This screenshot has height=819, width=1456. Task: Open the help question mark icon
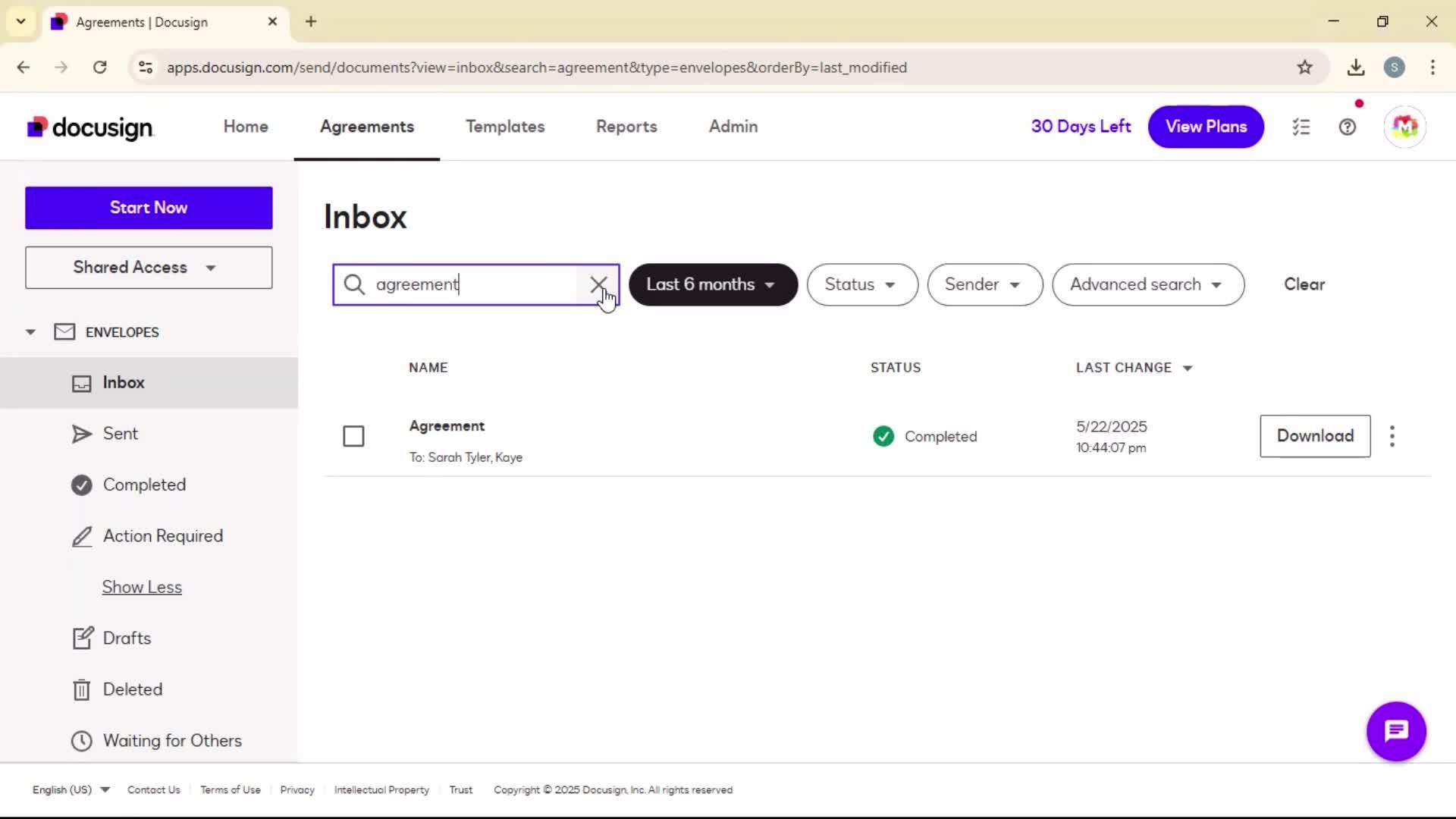[x=1347, y=127]
